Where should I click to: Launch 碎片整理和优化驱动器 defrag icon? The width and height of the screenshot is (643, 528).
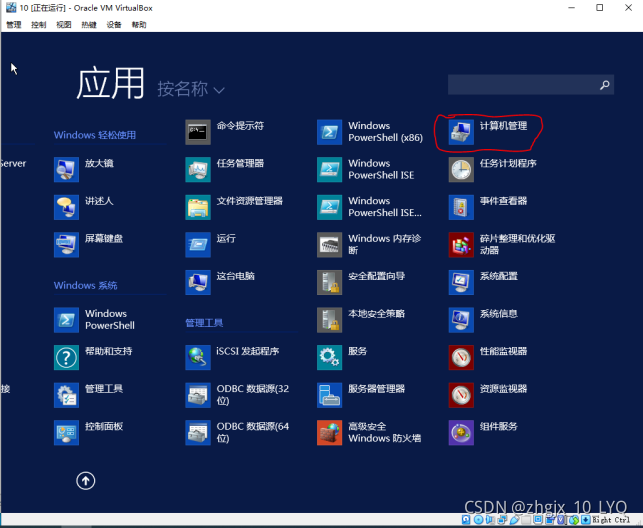click(x=461, y=245)
